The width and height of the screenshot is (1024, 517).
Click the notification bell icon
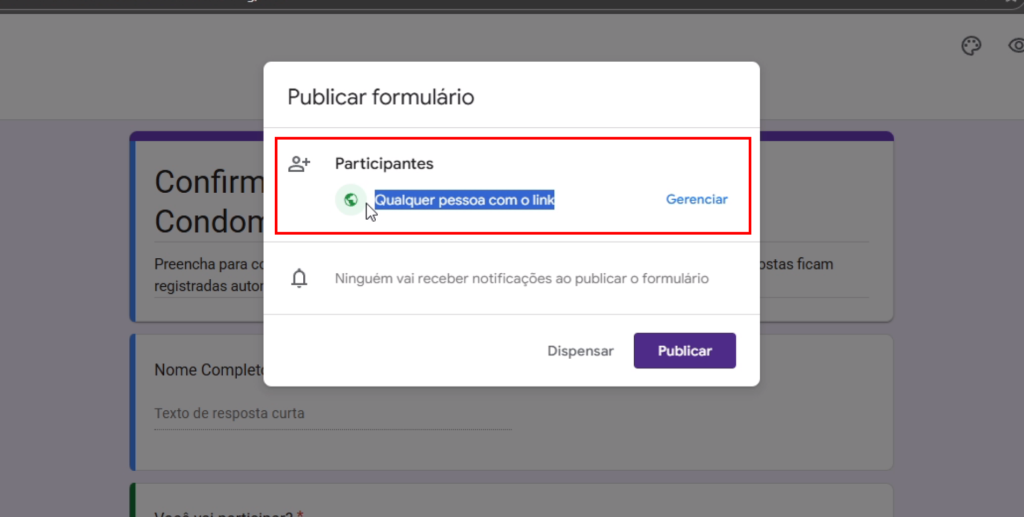pos(299,278)
